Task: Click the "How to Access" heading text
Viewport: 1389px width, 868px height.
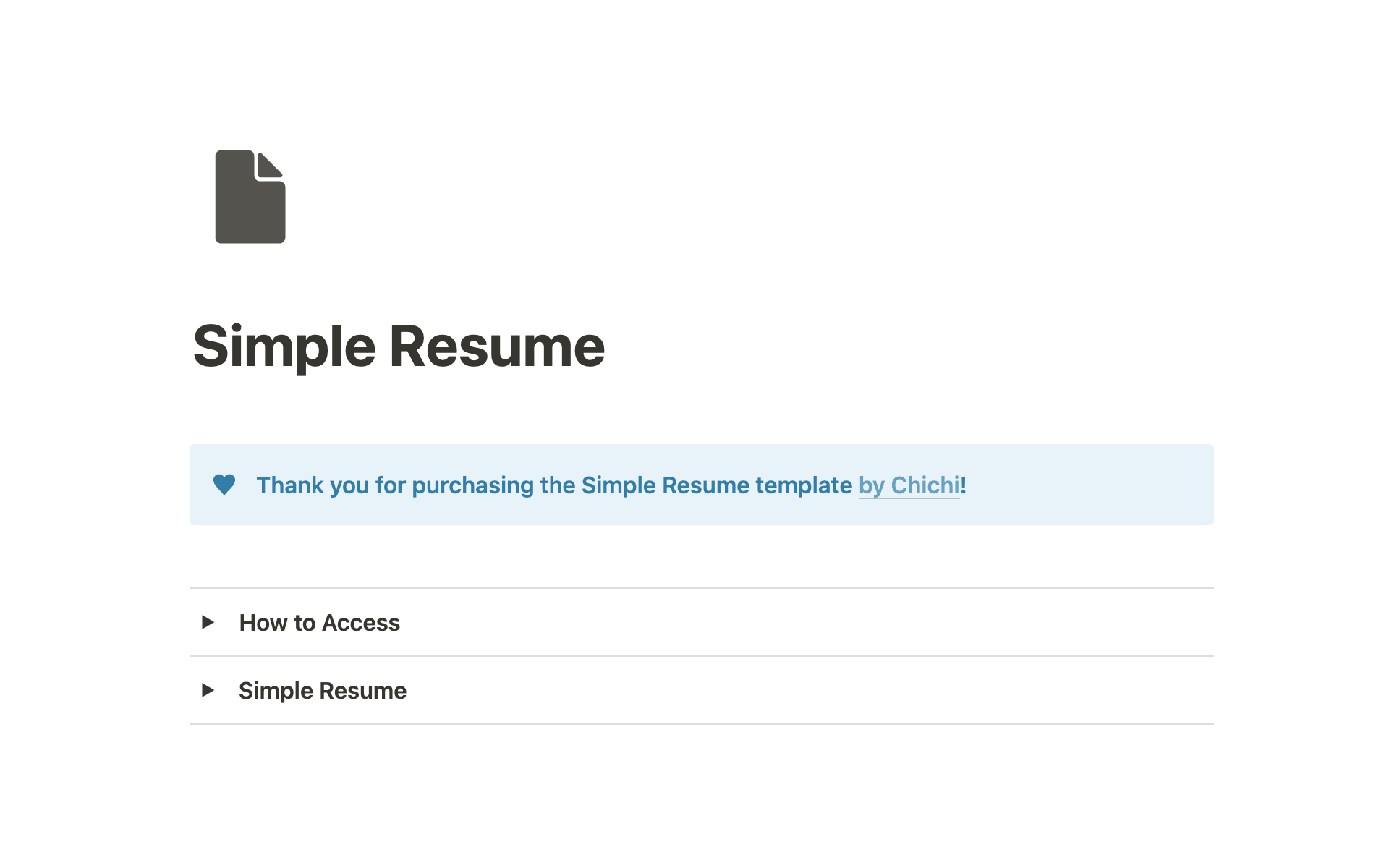Action: point(319,623)
